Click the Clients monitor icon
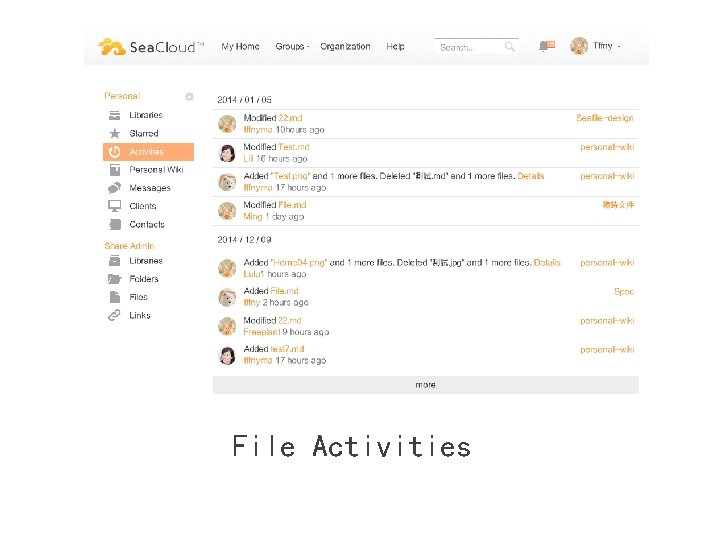This screenshot has width=720, height=540. [114, 206]
